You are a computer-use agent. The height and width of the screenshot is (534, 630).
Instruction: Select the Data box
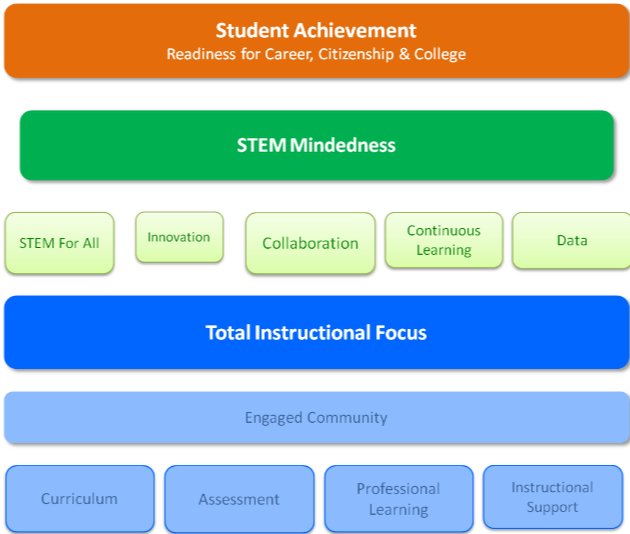click(x=571, y=240)
